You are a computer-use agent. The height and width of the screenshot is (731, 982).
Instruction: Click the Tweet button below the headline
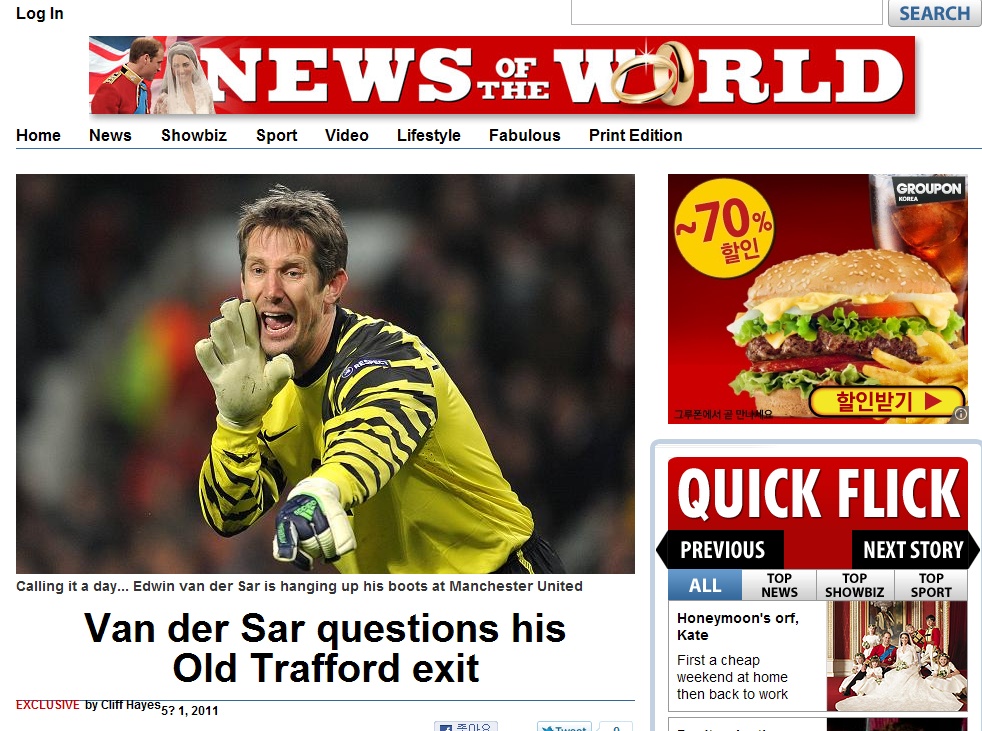coord(564,727)
